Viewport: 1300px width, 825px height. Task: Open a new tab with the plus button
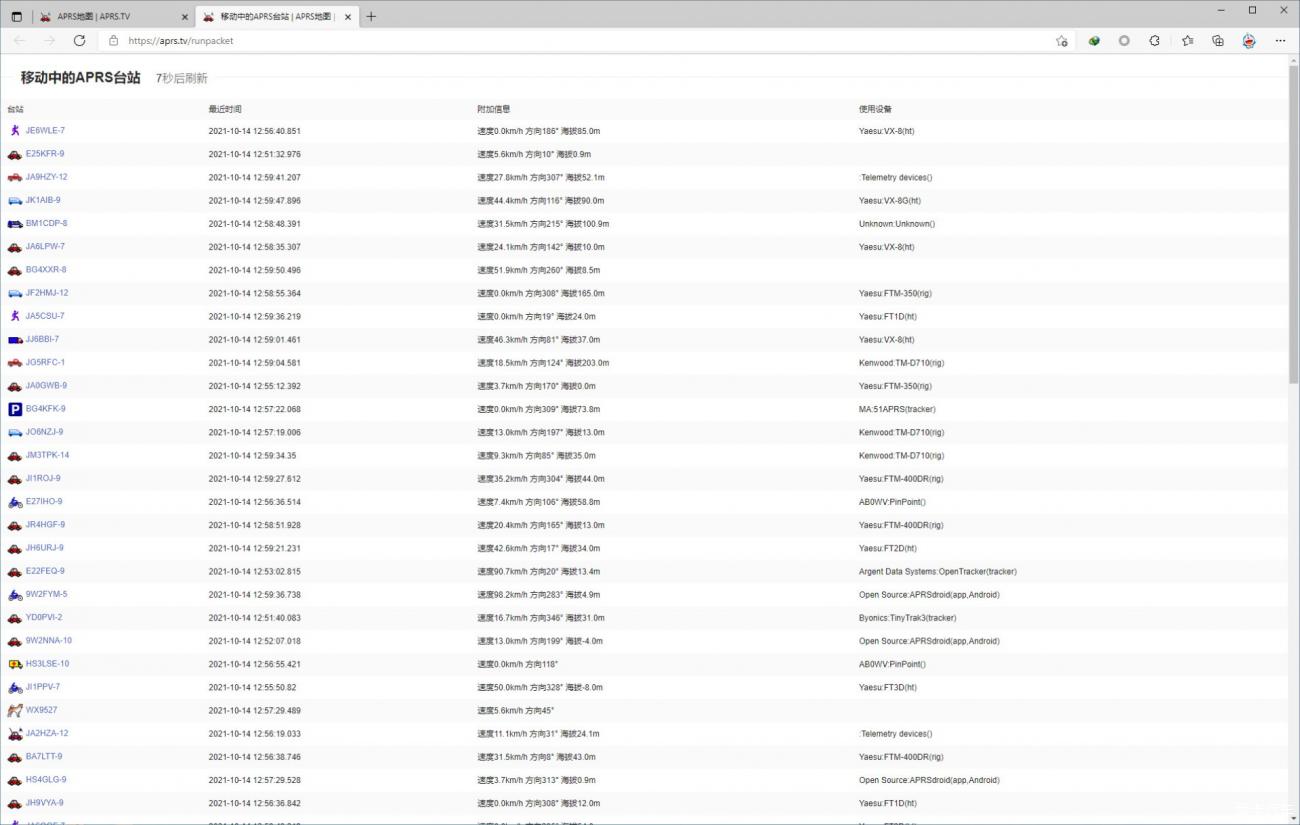(371, 16)
